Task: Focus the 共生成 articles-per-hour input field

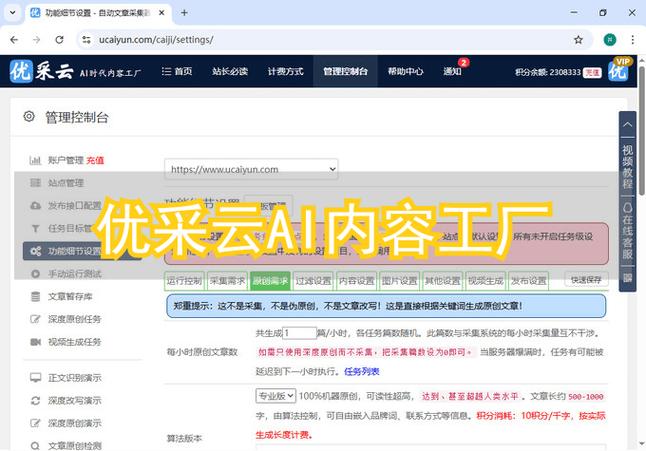Action: click(x=300, y=333)
